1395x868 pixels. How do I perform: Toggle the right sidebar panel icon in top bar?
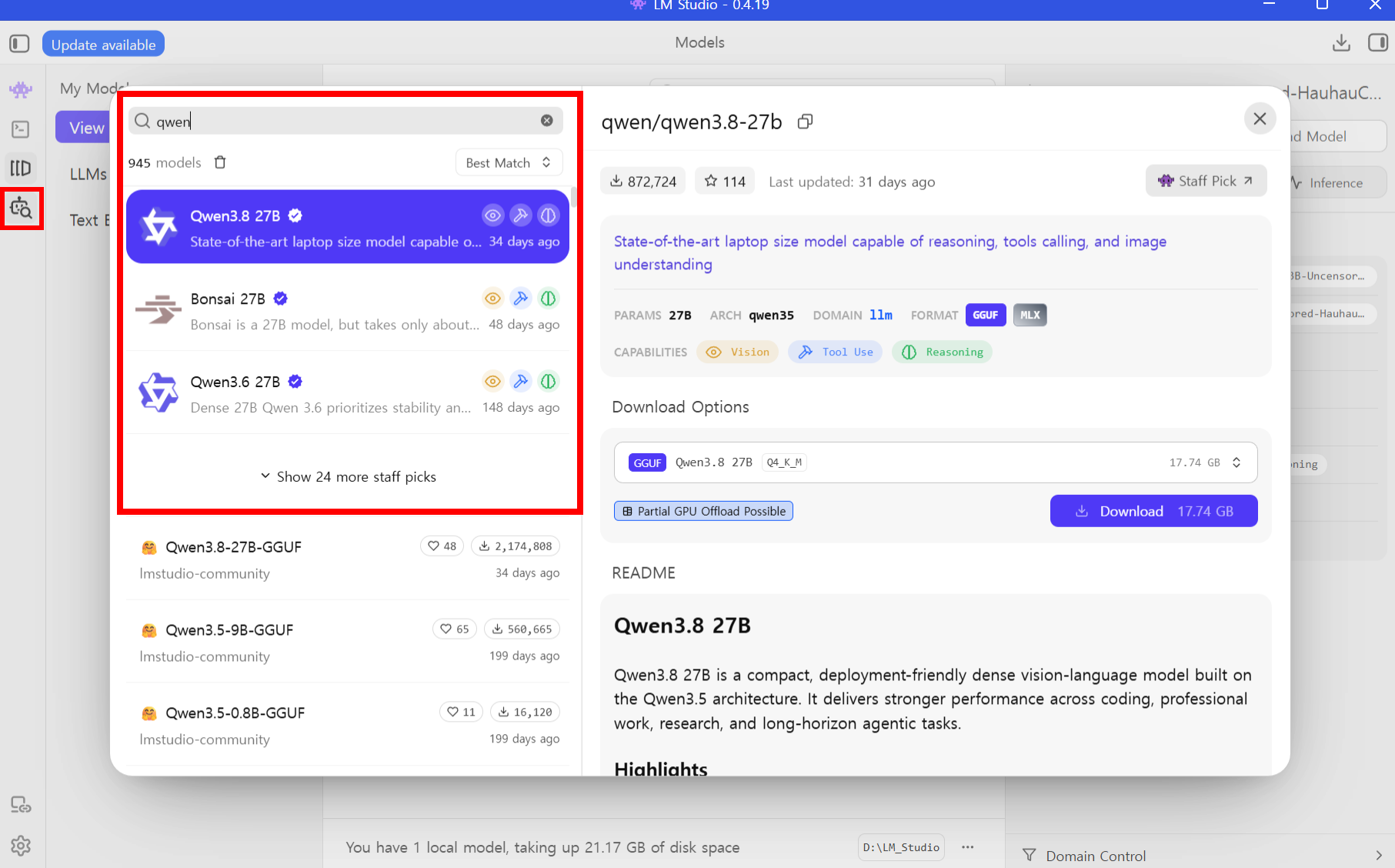(x=1378, y=42)
